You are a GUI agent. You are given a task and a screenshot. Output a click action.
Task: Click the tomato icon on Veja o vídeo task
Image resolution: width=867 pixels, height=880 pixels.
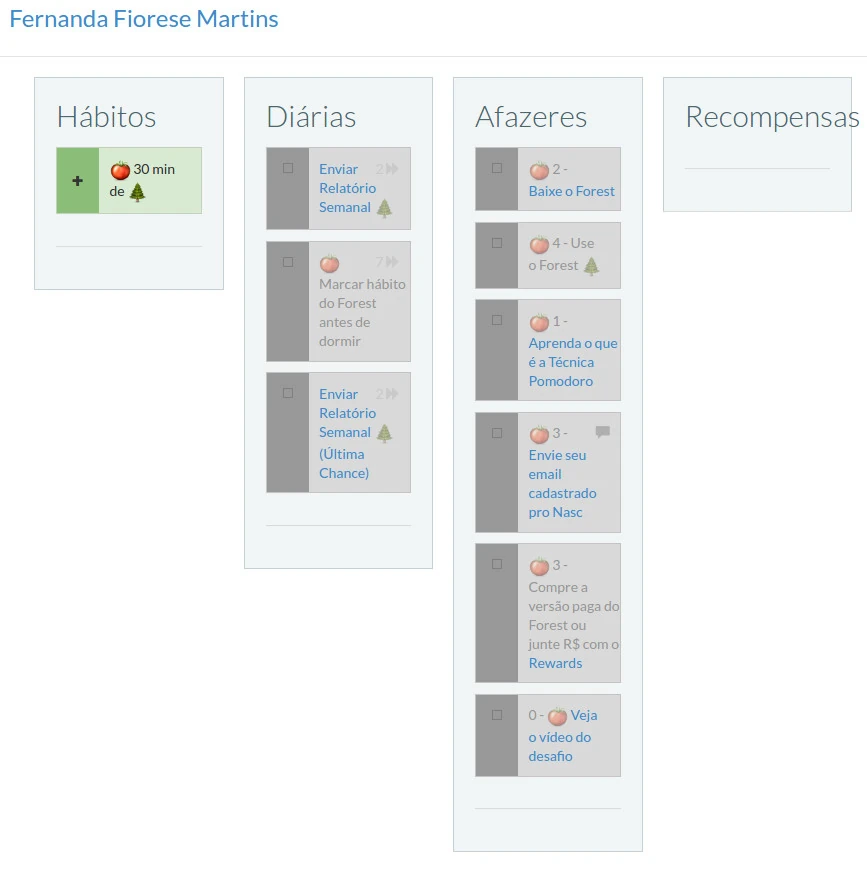(557, 716)
